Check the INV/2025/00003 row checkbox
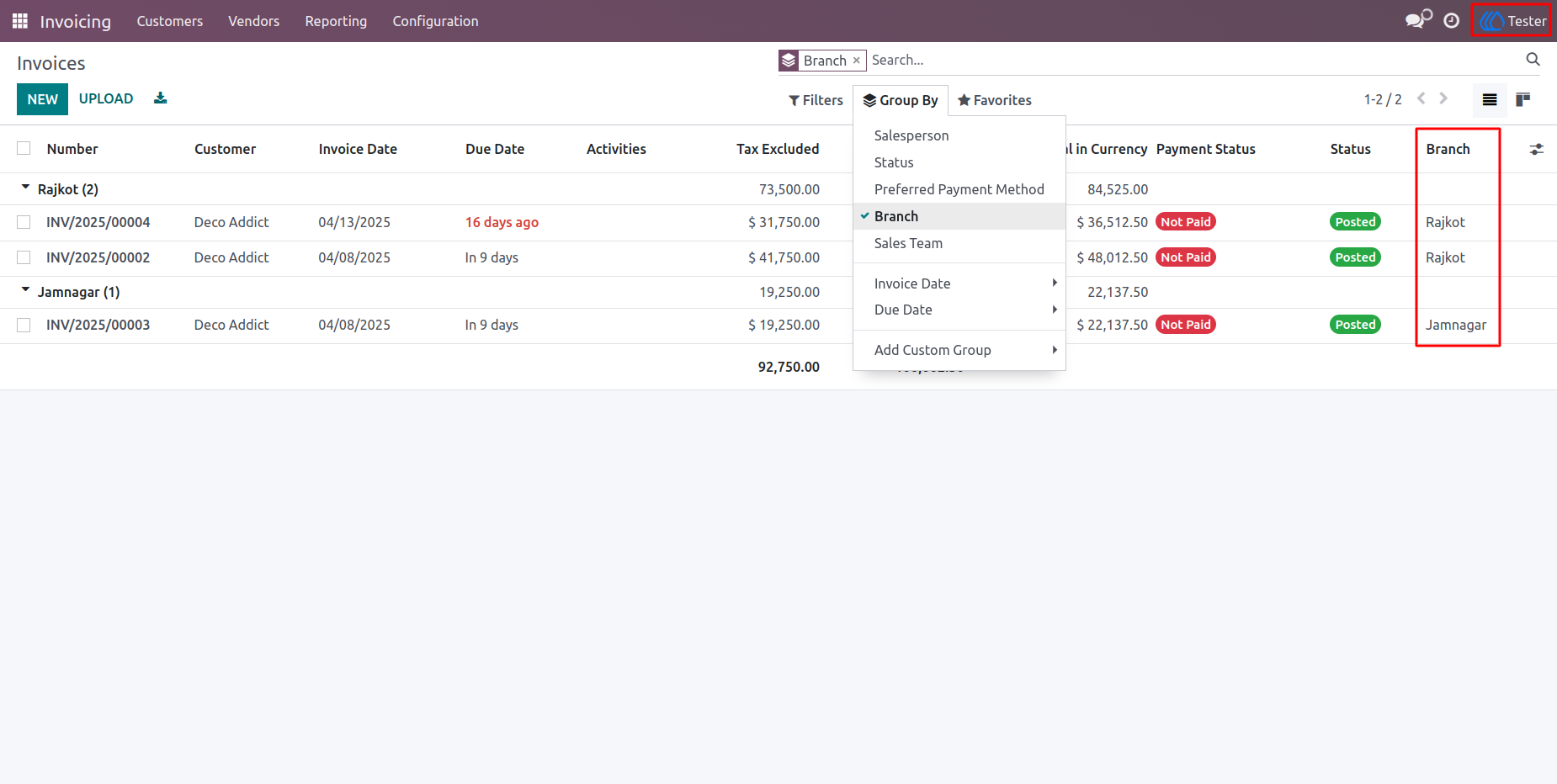The width and height of the screenshot is (1557, 784). [x=24, y=325]
